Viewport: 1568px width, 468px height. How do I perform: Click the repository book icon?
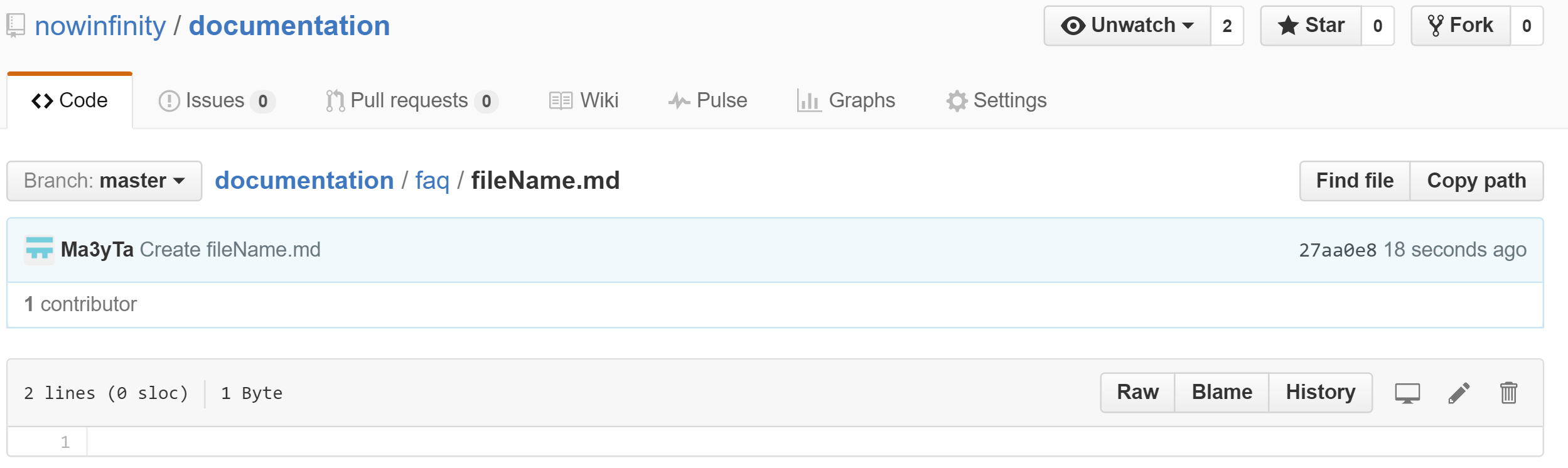pos(15,26)
